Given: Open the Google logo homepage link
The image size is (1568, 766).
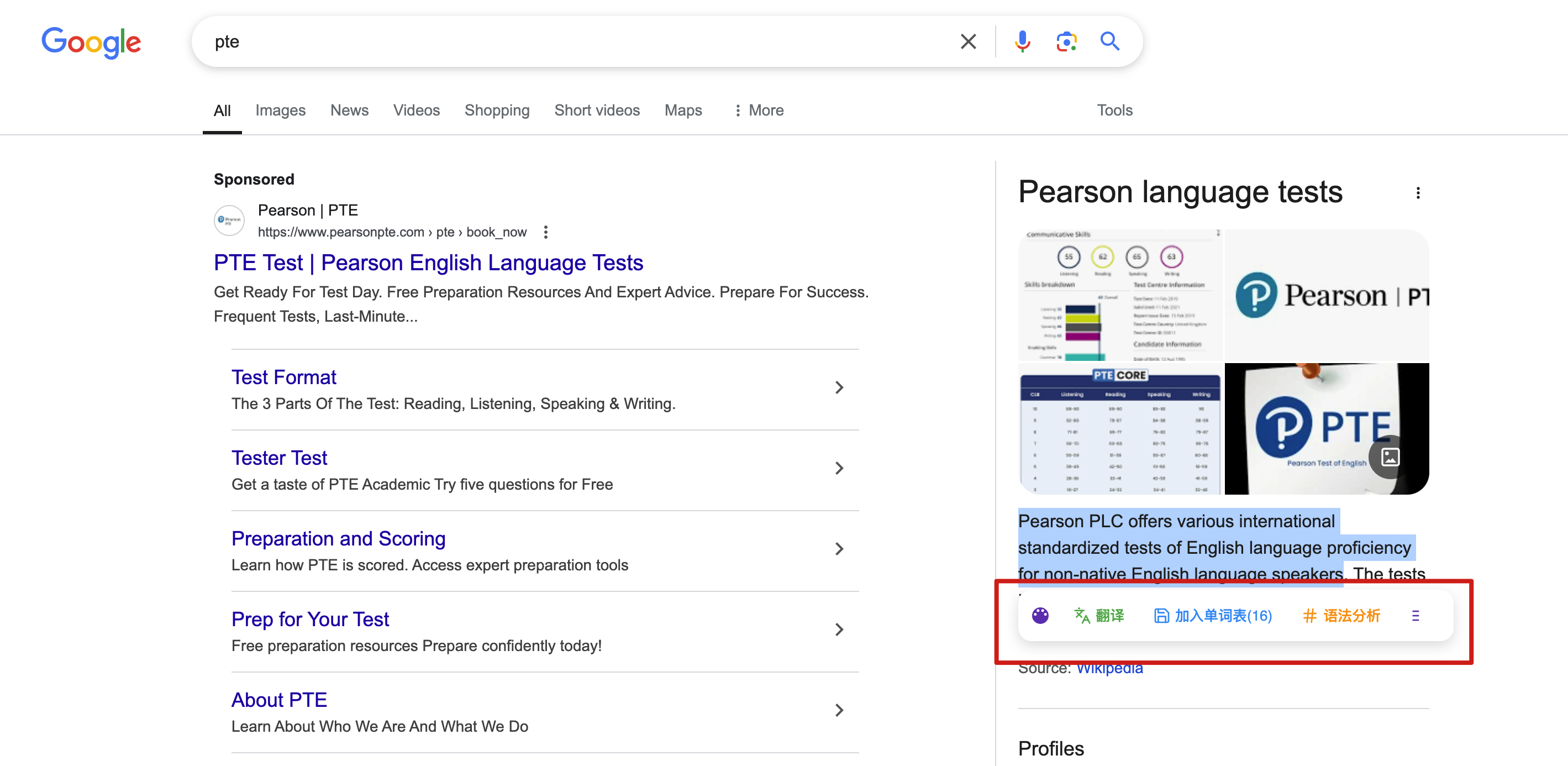Looking at the screenshot, I should [x=91, y=42].
